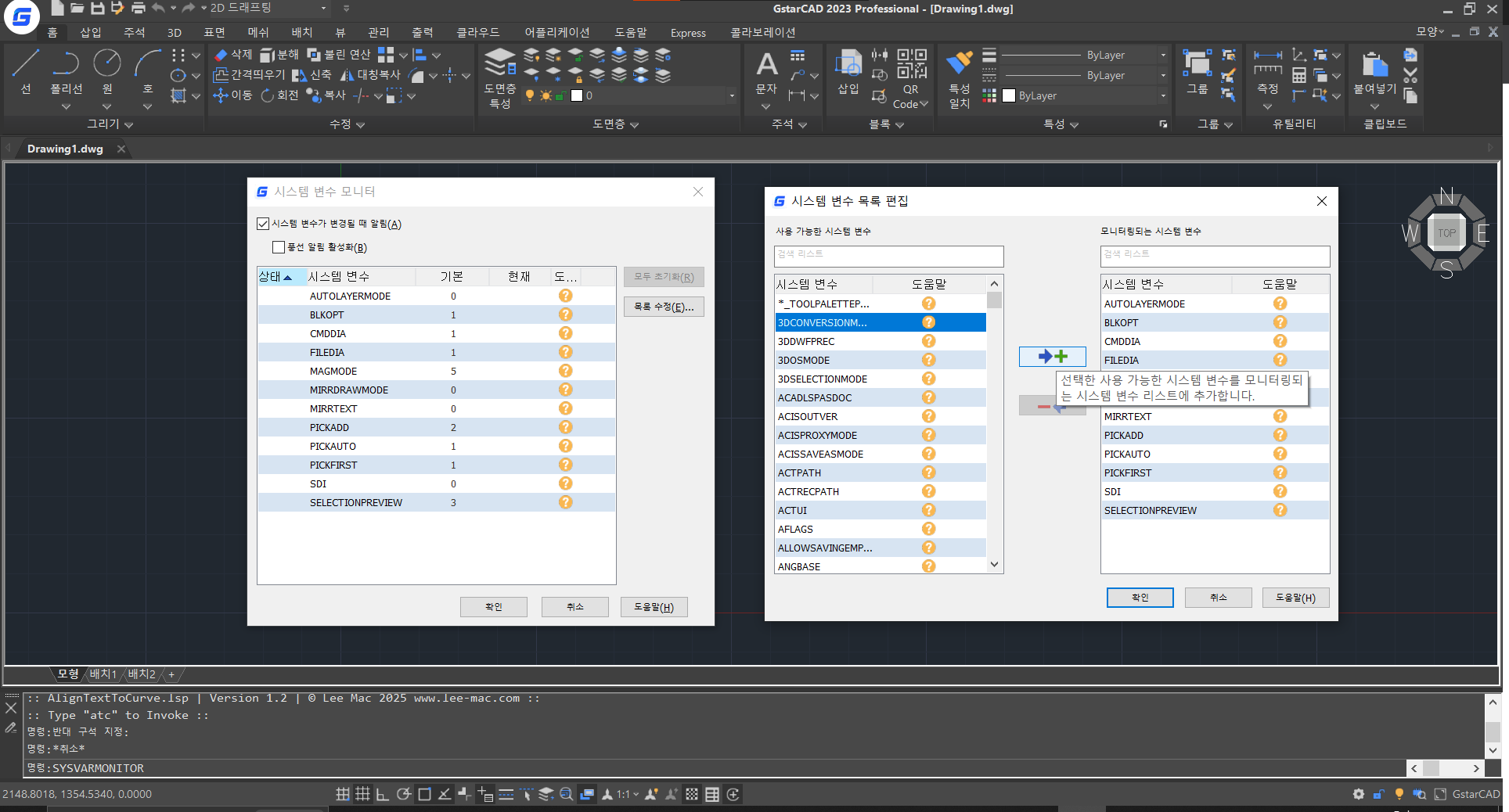Click the print icon in quick access toolbar
Image resolution: width=1509 pixels, height=812 pixels.
(139, 8)
